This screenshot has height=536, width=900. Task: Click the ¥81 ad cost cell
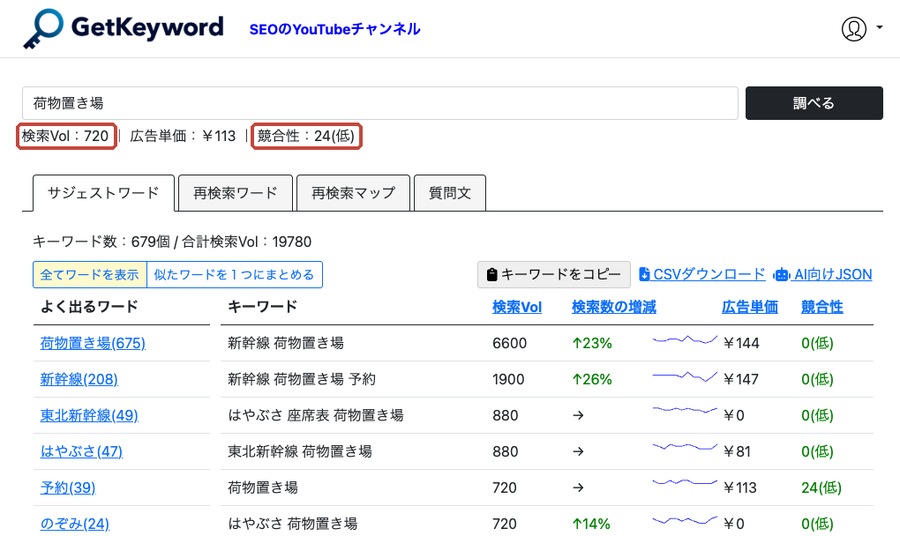click(737, 452)
